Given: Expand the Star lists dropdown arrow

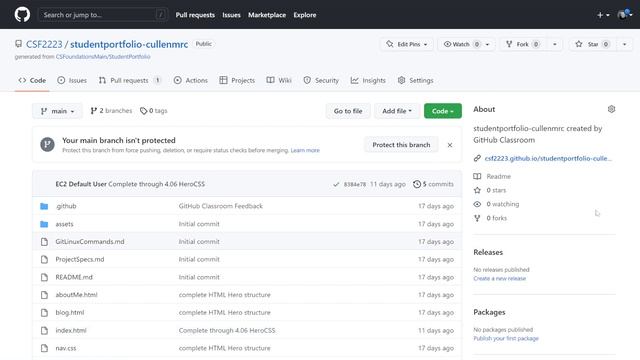Looking at the screenshot, I should [624, 44].
